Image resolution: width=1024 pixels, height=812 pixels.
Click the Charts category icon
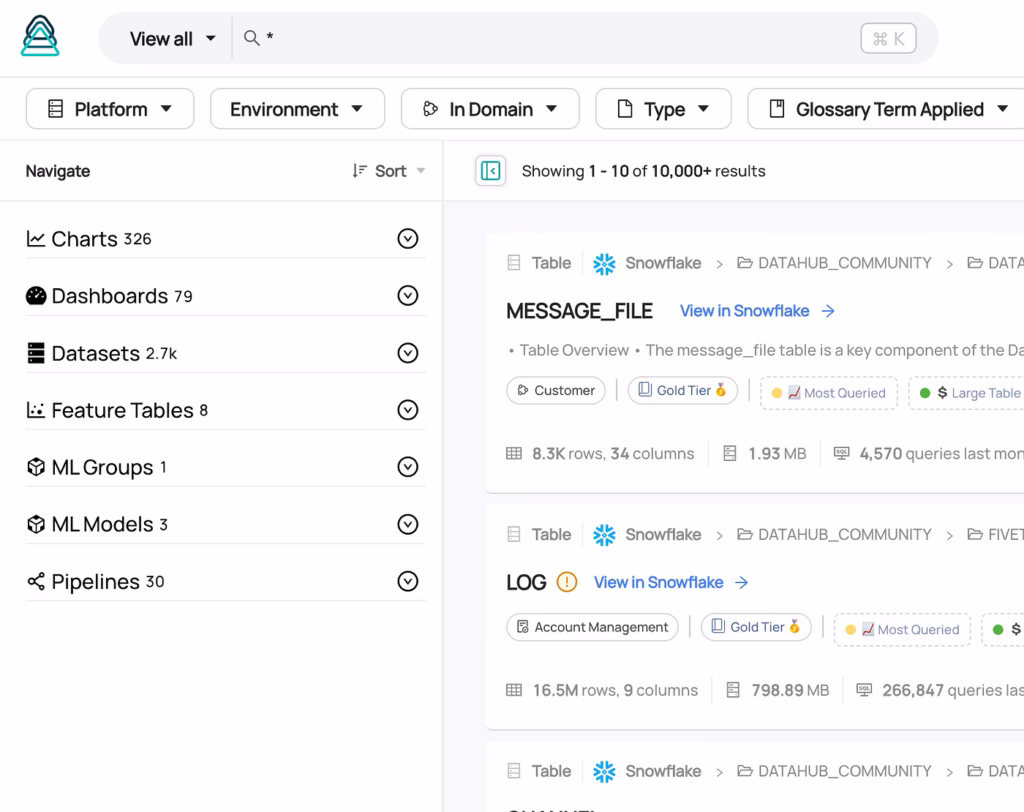(36, 239)
